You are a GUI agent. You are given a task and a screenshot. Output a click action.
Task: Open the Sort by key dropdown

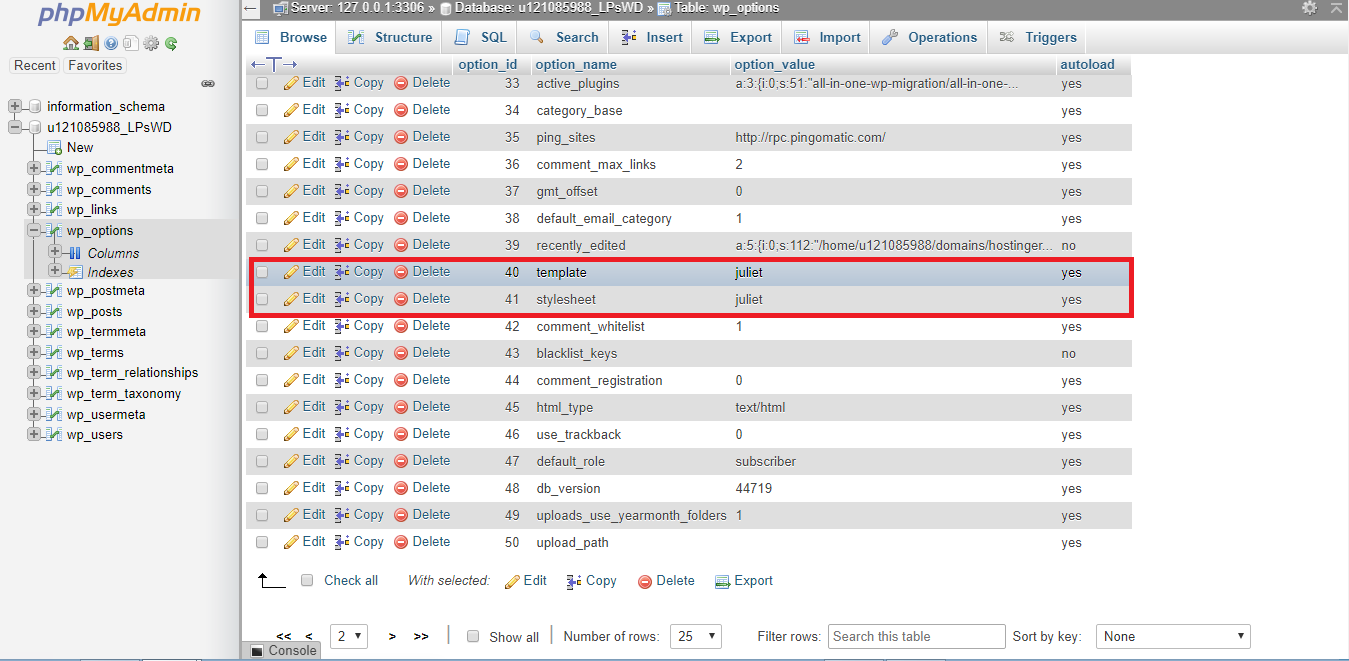(1172, 635)
